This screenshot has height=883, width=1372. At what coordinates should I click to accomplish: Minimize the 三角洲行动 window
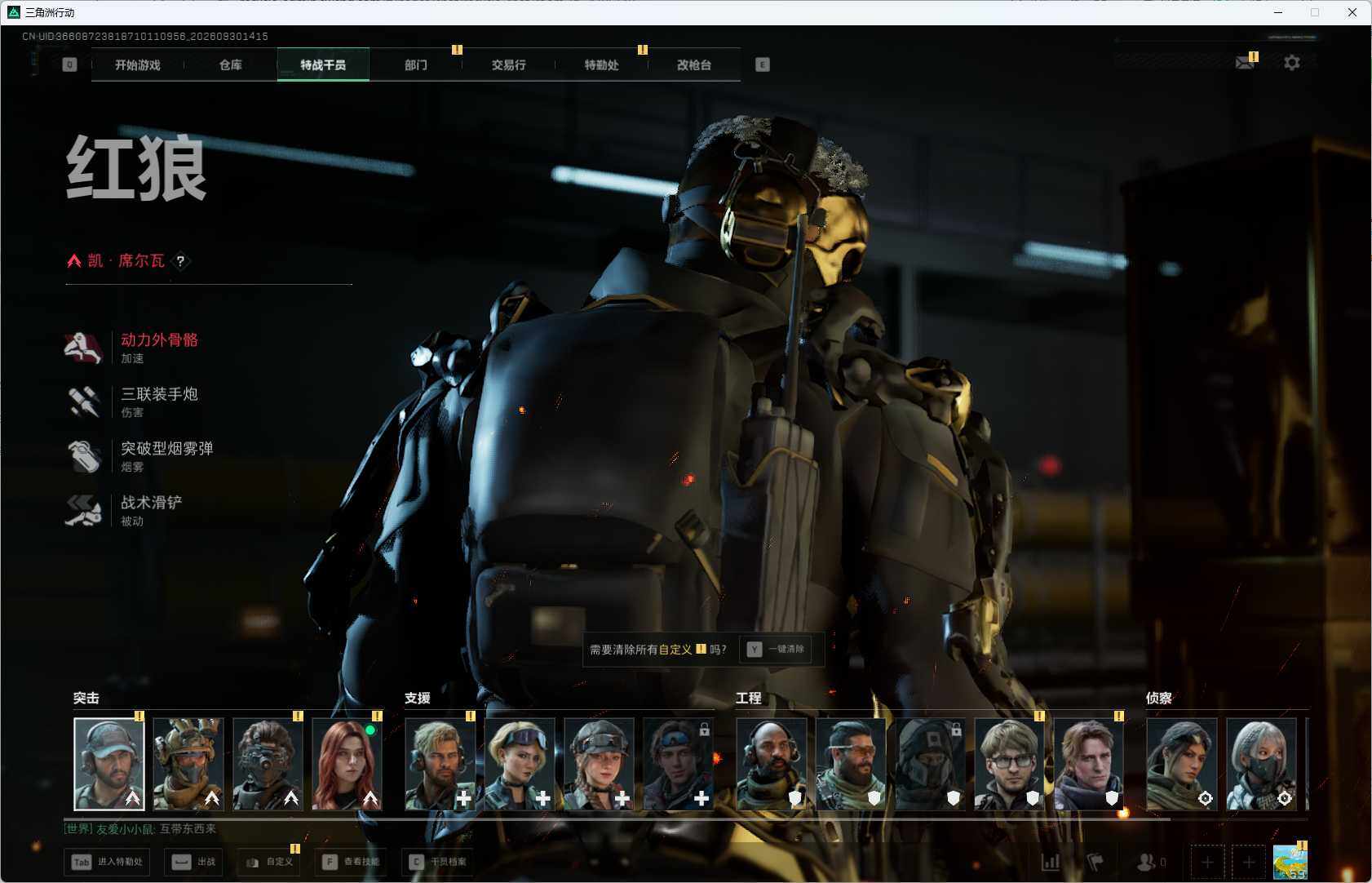pos(1278,12)
